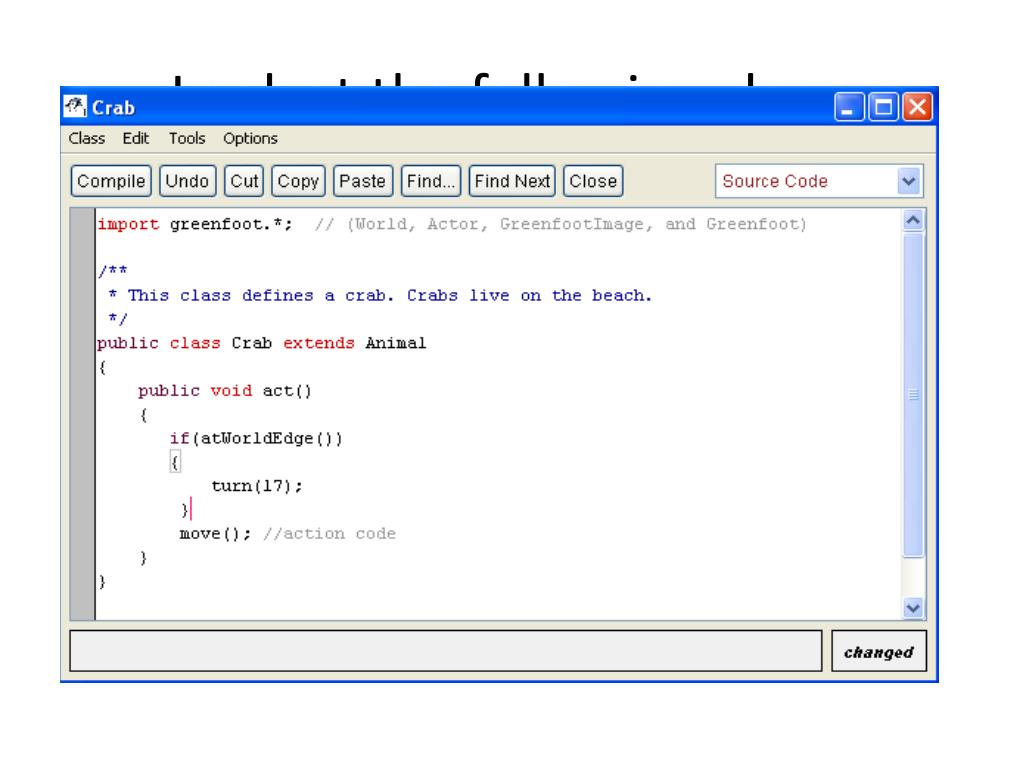Viewport: 1024px width, 768px height.
Task: Click the Crab window title icon
Action: [x=75, y=106]
